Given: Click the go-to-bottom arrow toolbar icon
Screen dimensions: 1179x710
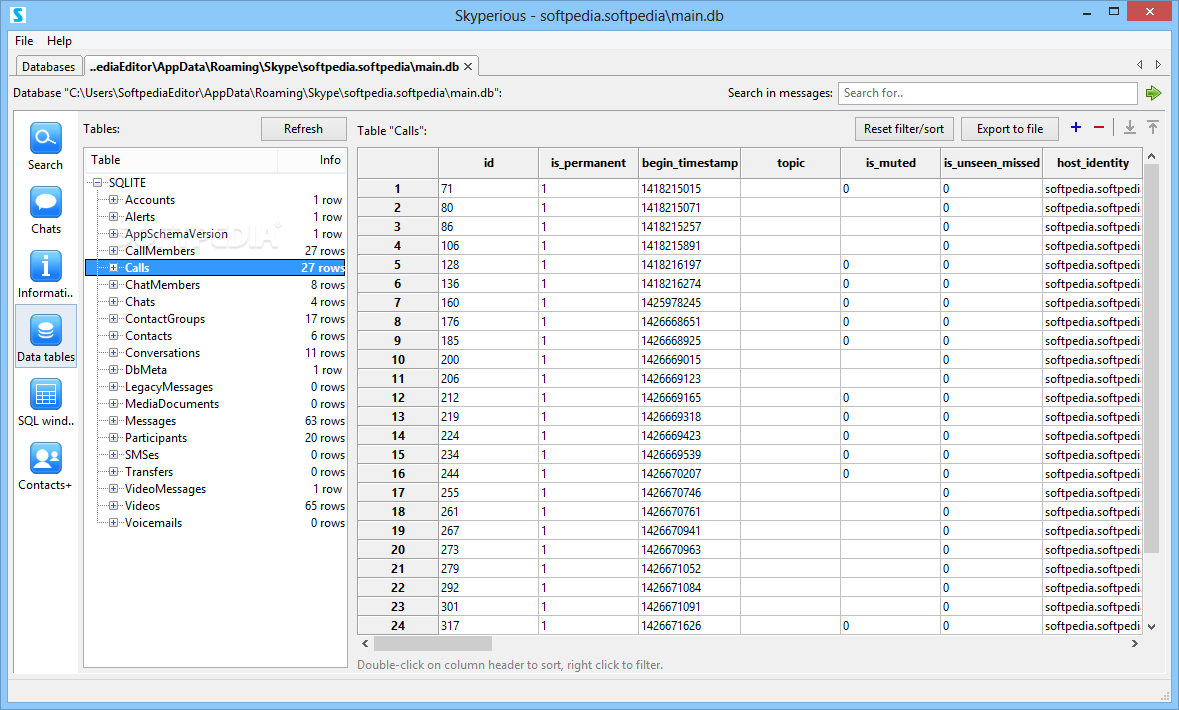Looking at the screenshot, I should 1129,128.
